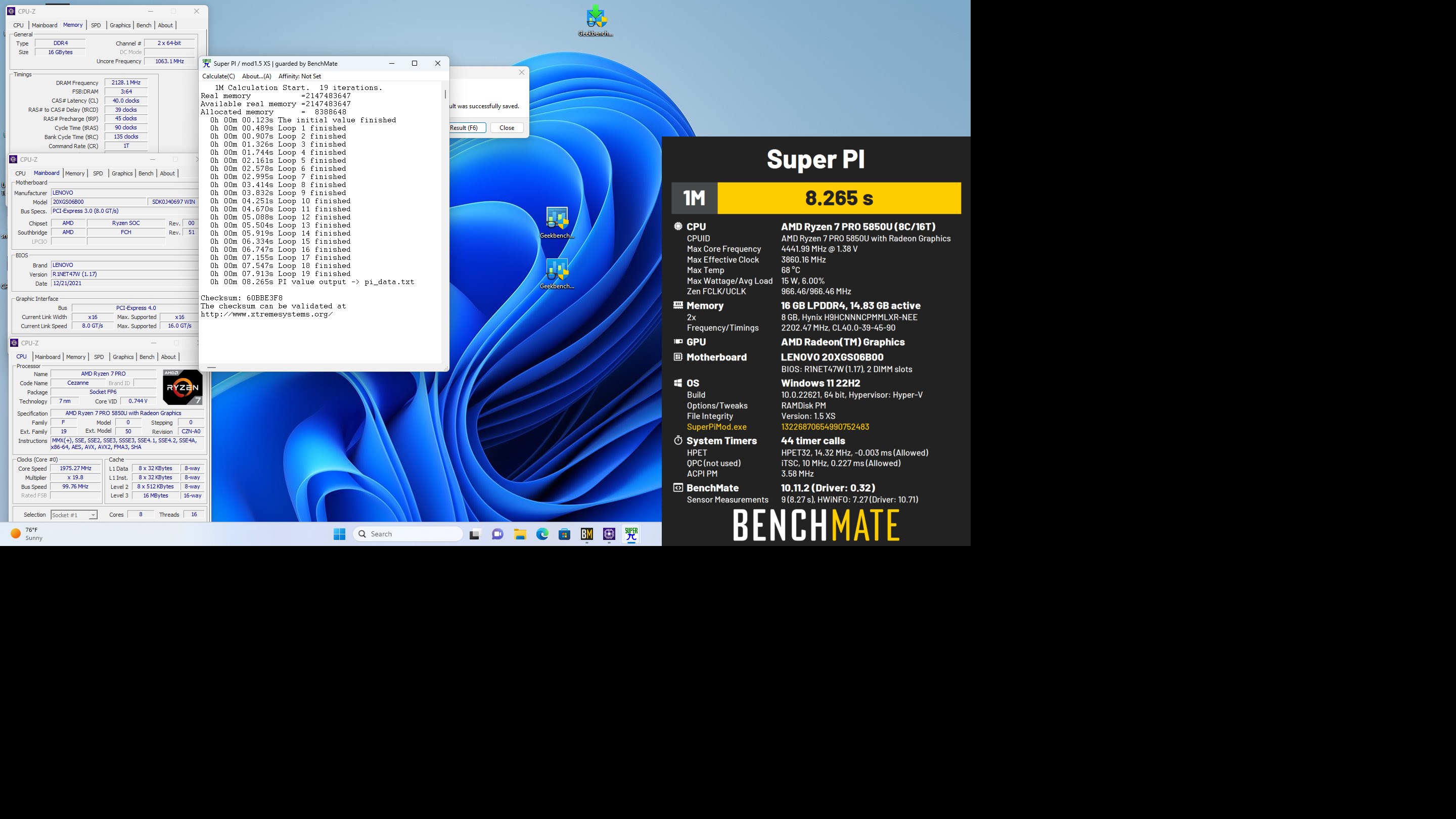1456x819 pixels.
Task: Open the Geekbench shortcut at top of desktop
Action: (x=596, y=21)
